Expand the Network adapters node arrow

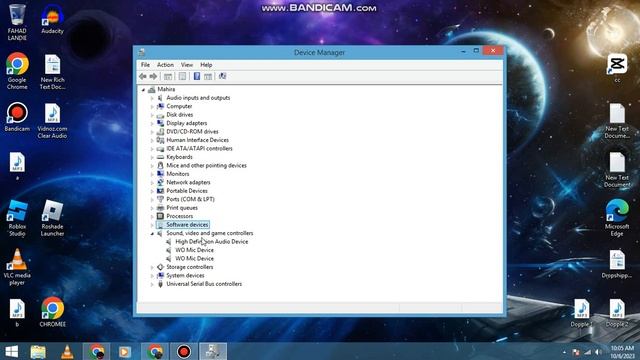click(152, 183)
